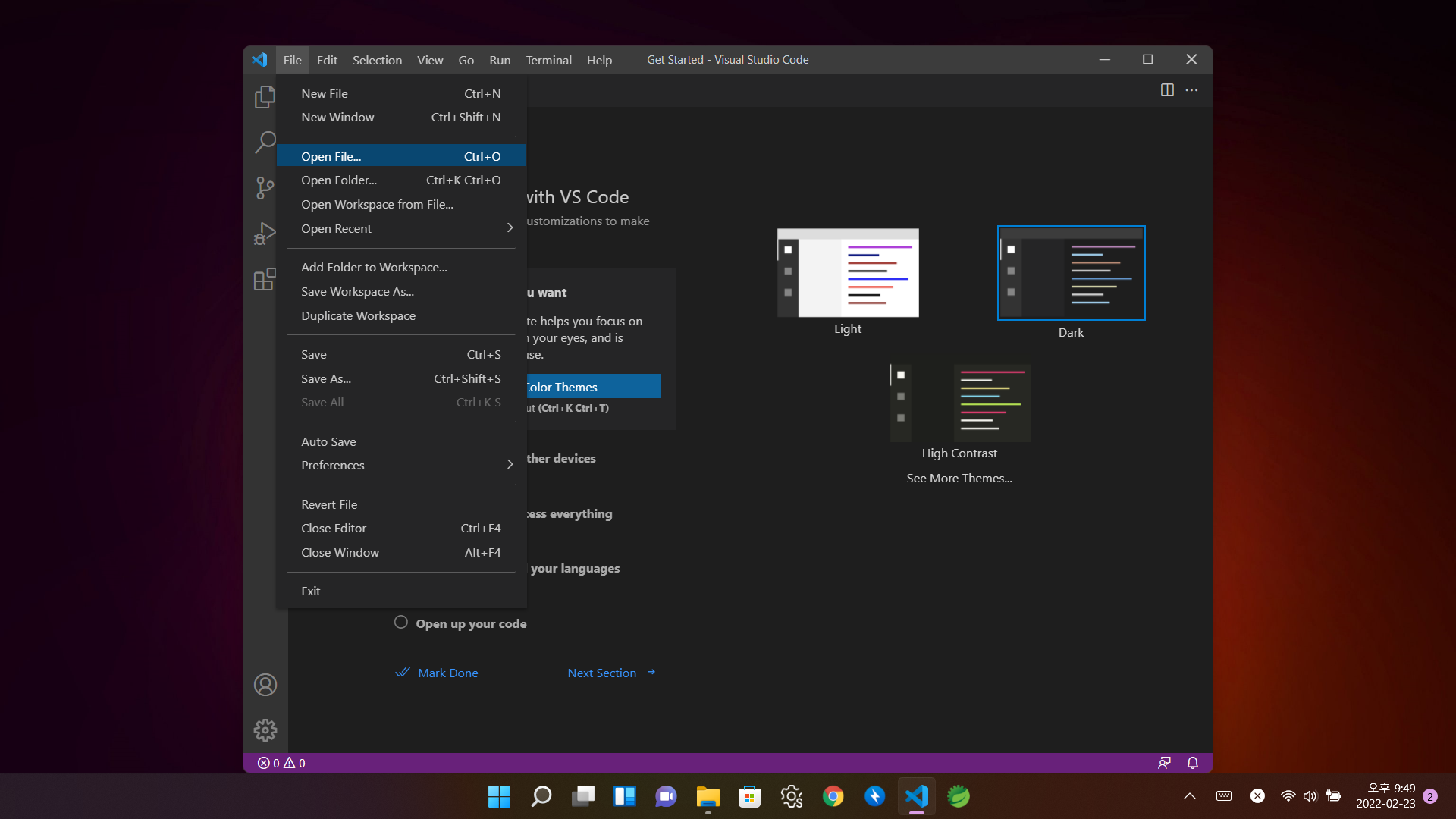The height and width of the screenshot is (819, 1456).
Task: Mark the current step as Mark Done
Action: [x=447, y=673]
